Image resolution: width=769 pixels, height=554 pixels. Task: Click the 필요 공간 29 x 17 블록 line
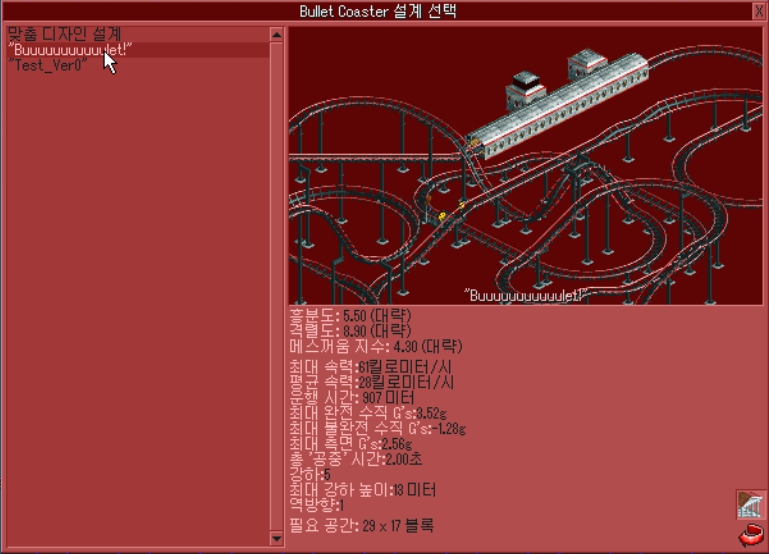361,526
